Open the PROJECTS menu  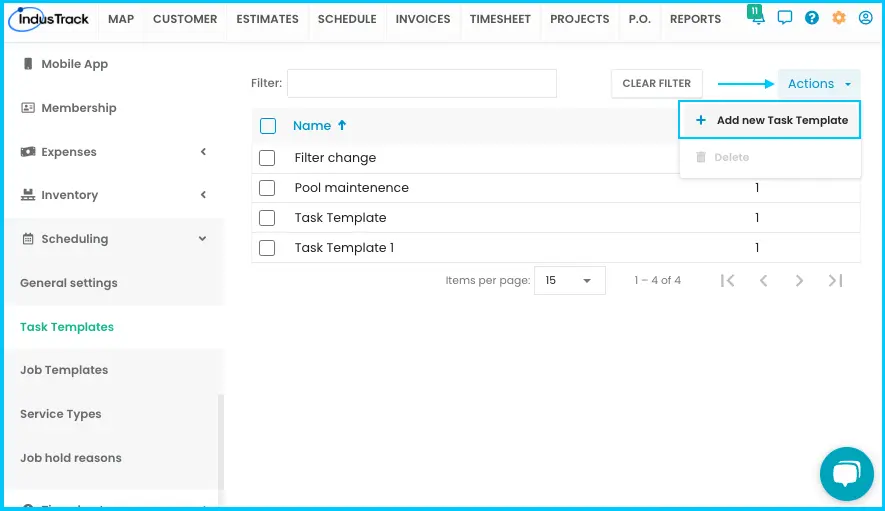coord(580,19)
